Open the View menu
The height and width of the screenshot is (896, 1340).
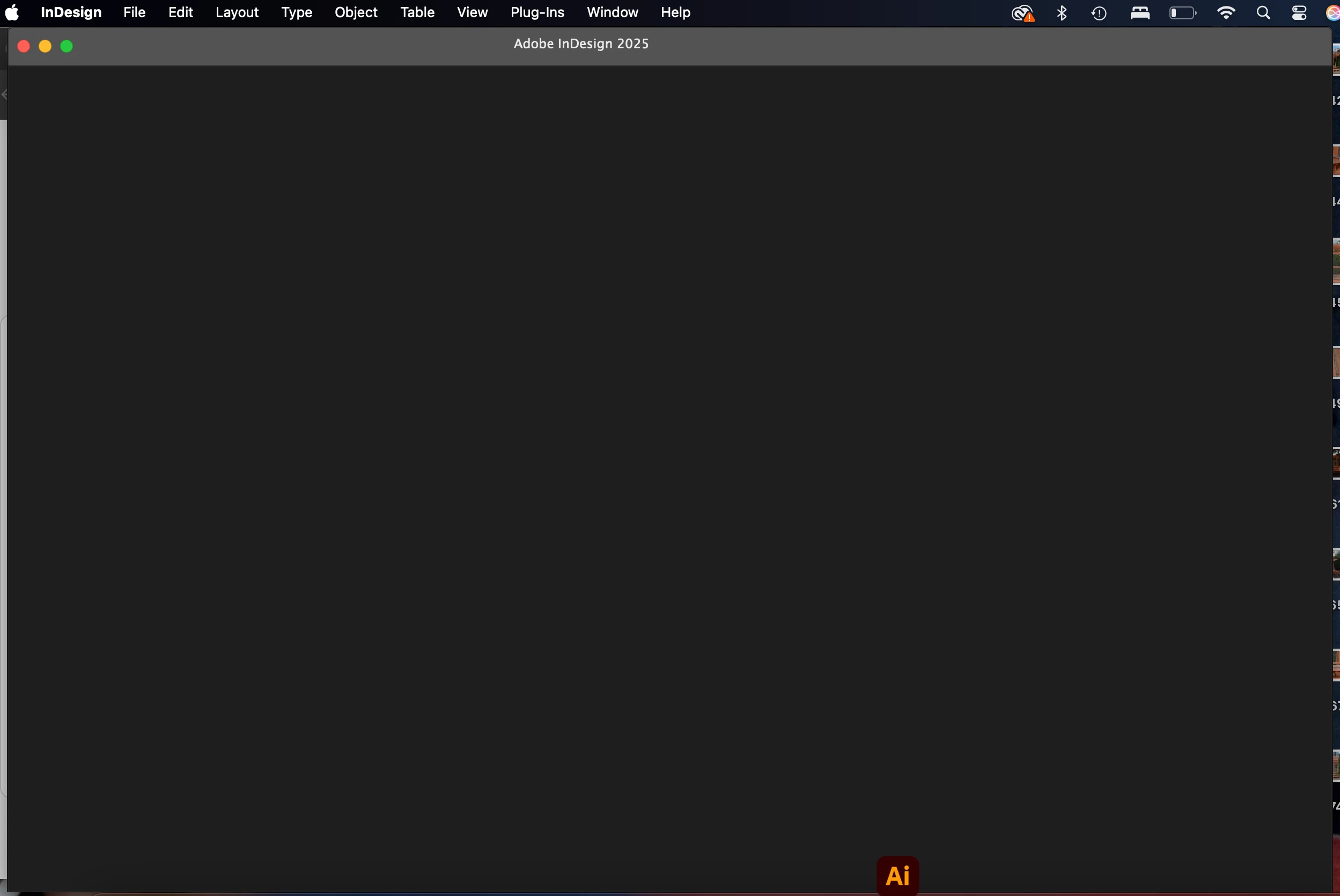(473, 12)
